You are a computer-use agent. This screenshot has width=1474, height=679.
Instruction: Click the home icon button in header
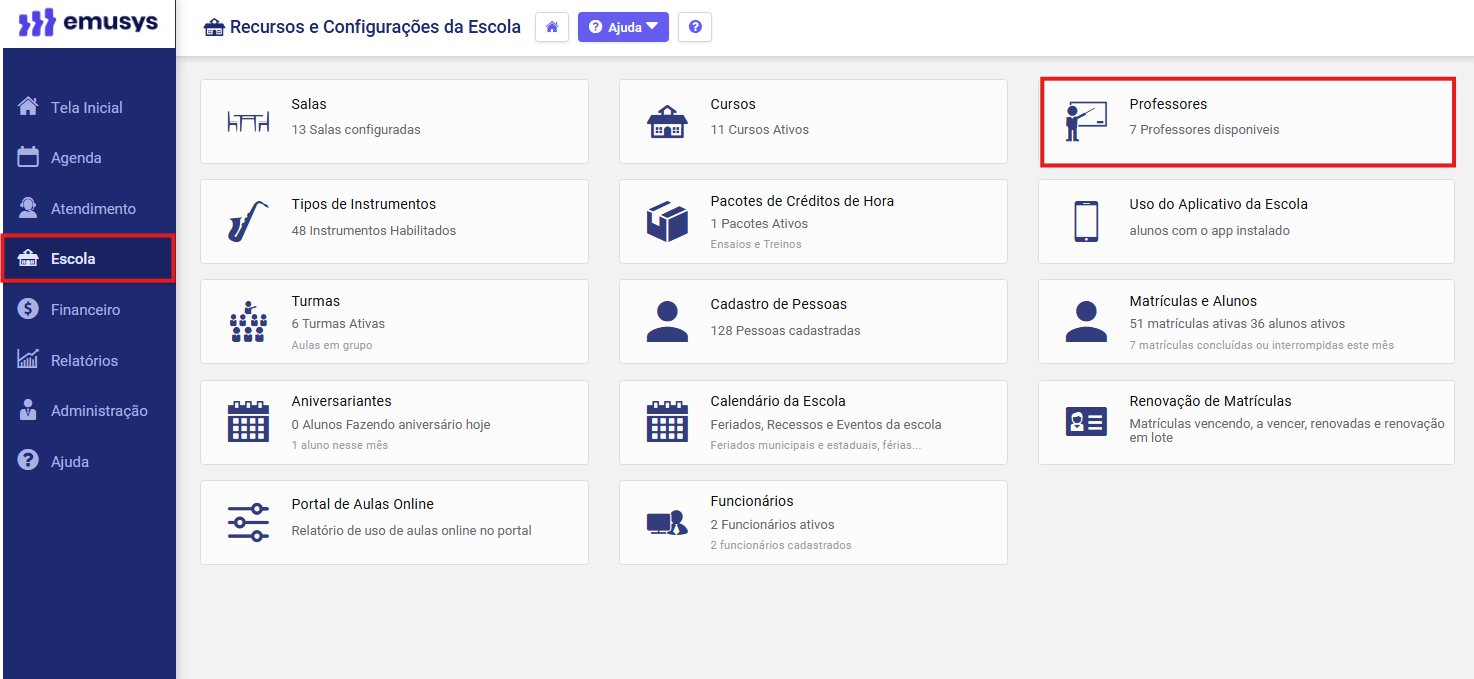(552, 27)
